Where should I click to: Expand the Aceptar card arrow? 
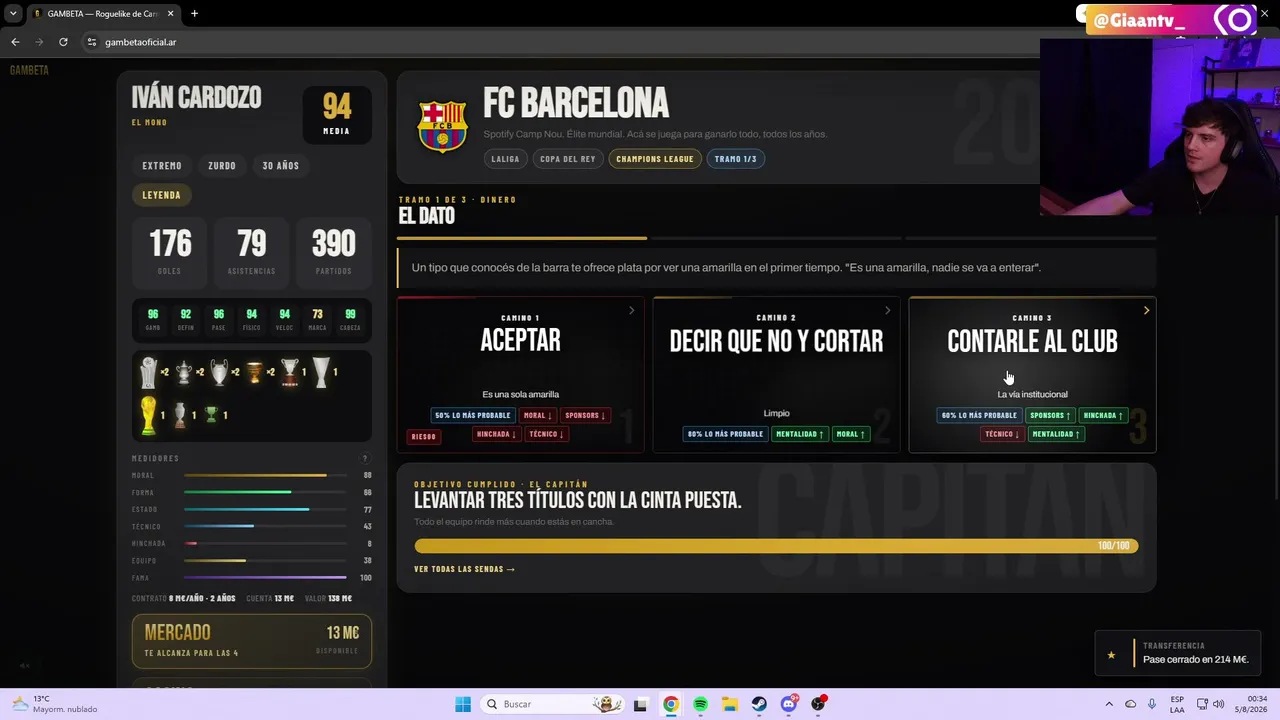tap(631, 311)
